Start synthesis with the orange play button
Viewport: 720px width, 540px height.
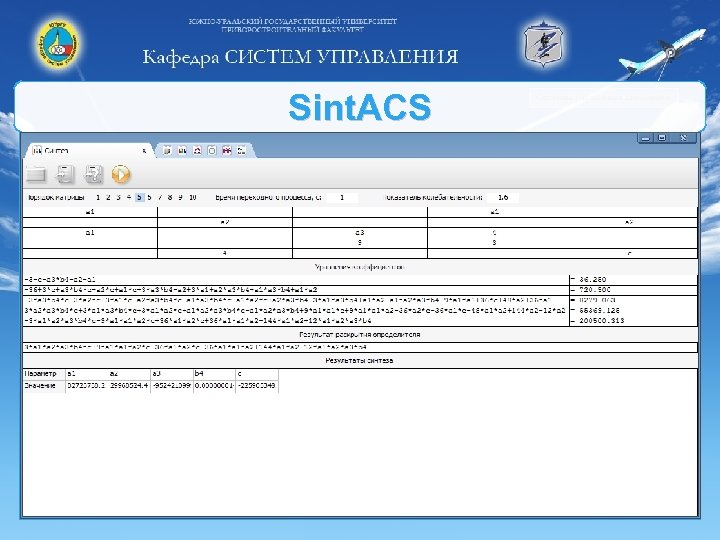121,174
